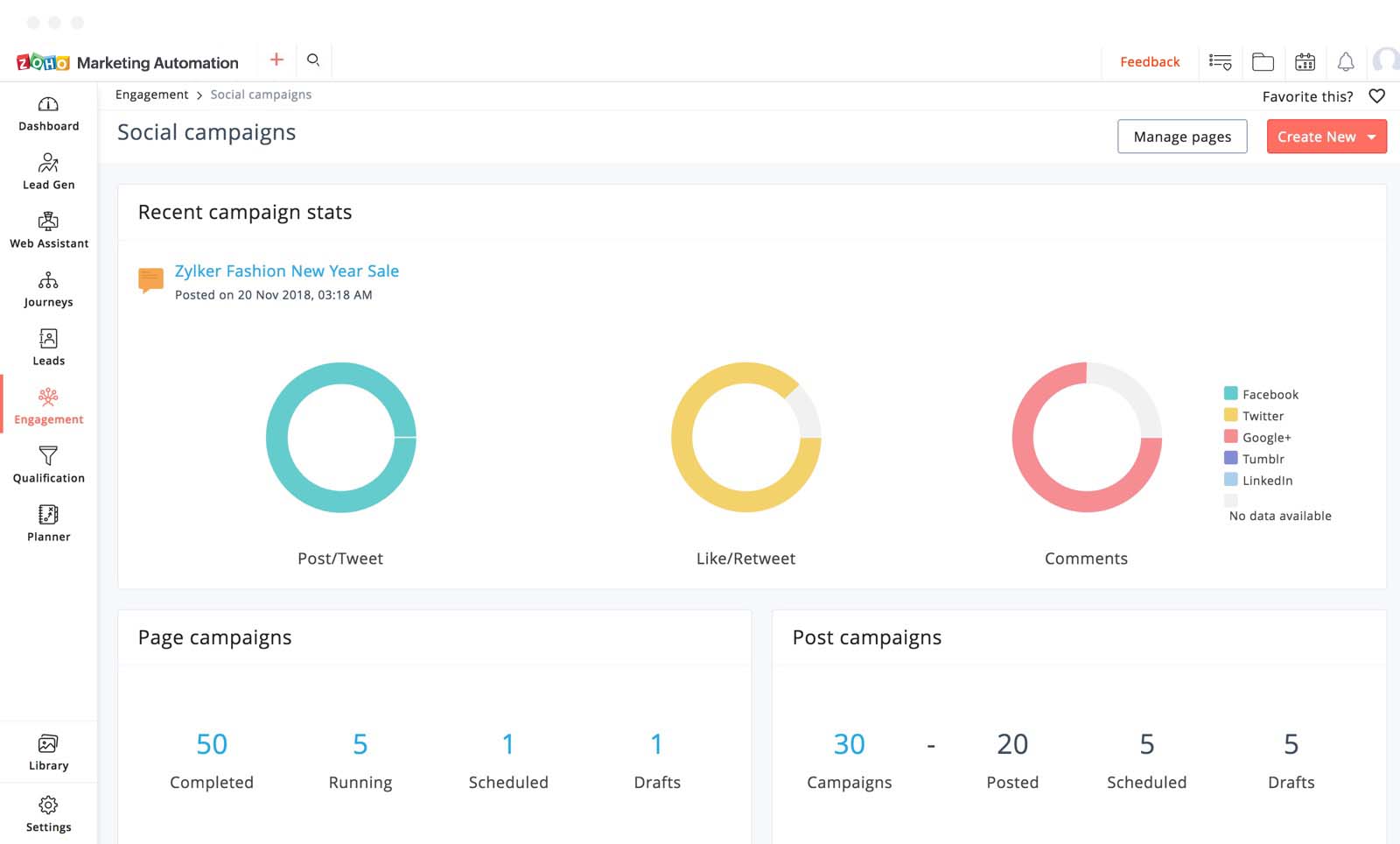Open the notifications bell icon

[x=1346, y=61]
